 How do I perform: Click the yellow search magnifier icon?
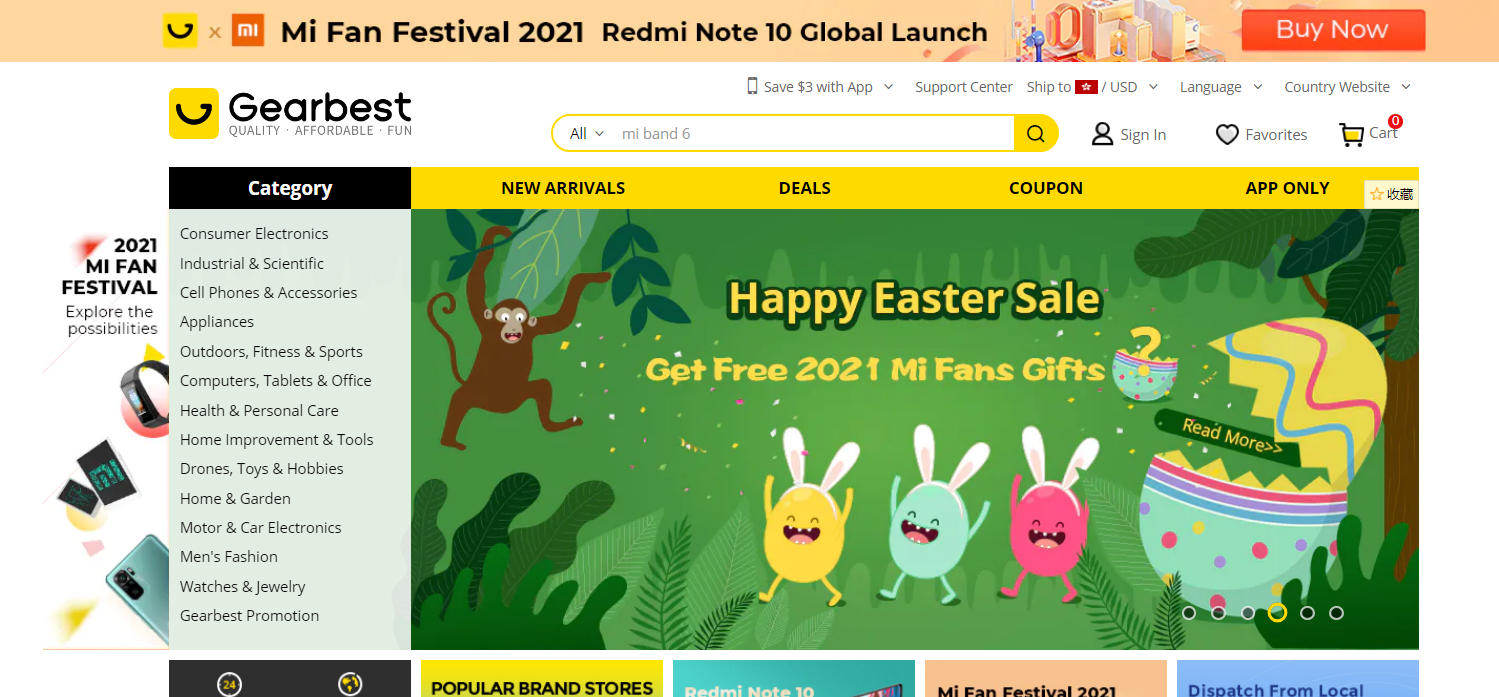[x=1036, y=134]
